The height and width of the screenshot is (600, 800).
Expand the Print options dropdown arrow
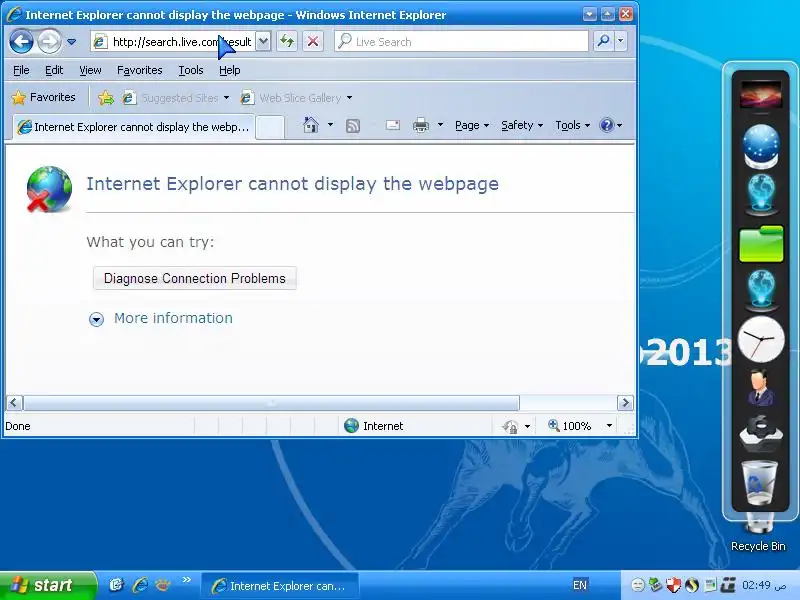pos(440,124)
